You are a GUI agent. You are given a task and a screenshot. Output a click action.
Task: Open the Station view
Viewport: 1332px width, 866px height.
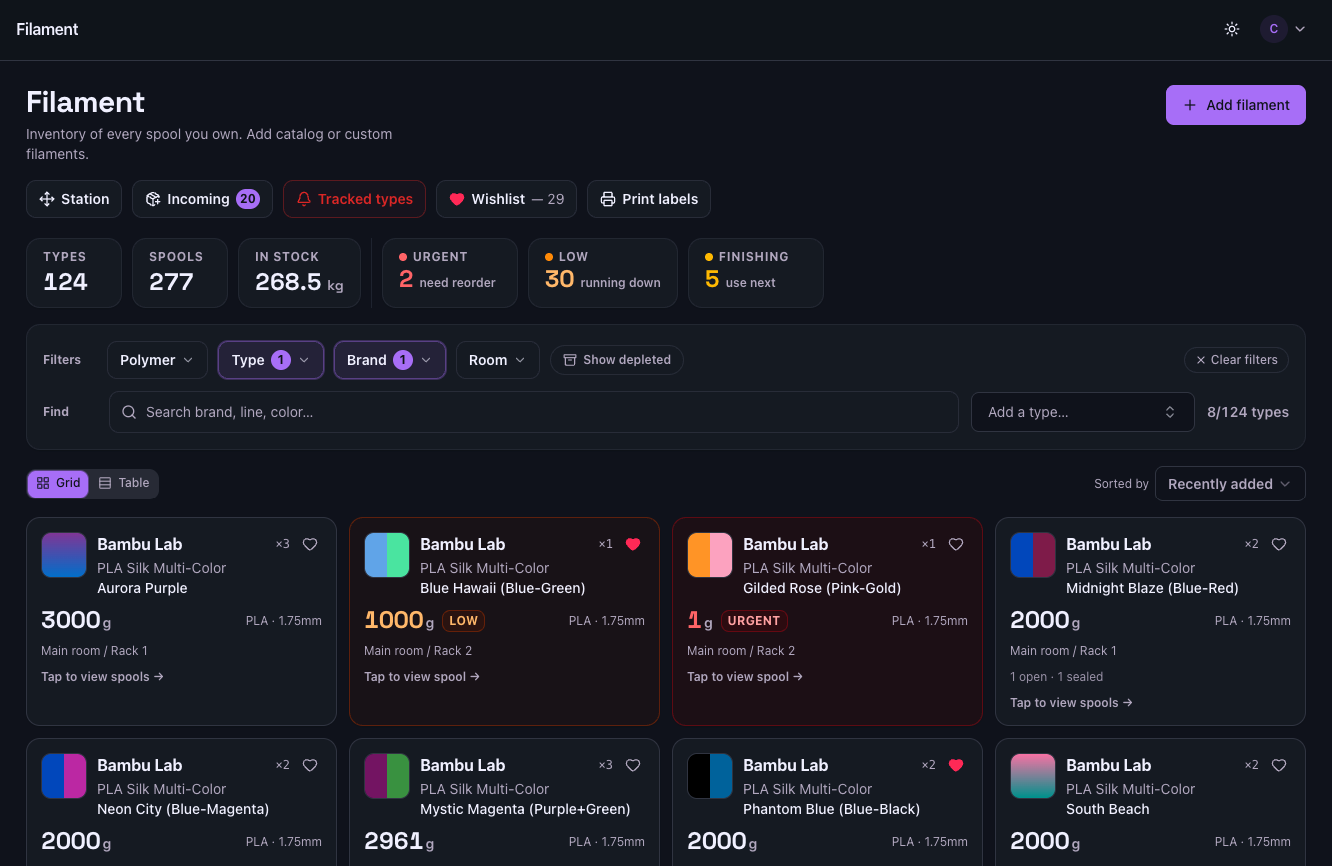74,199
